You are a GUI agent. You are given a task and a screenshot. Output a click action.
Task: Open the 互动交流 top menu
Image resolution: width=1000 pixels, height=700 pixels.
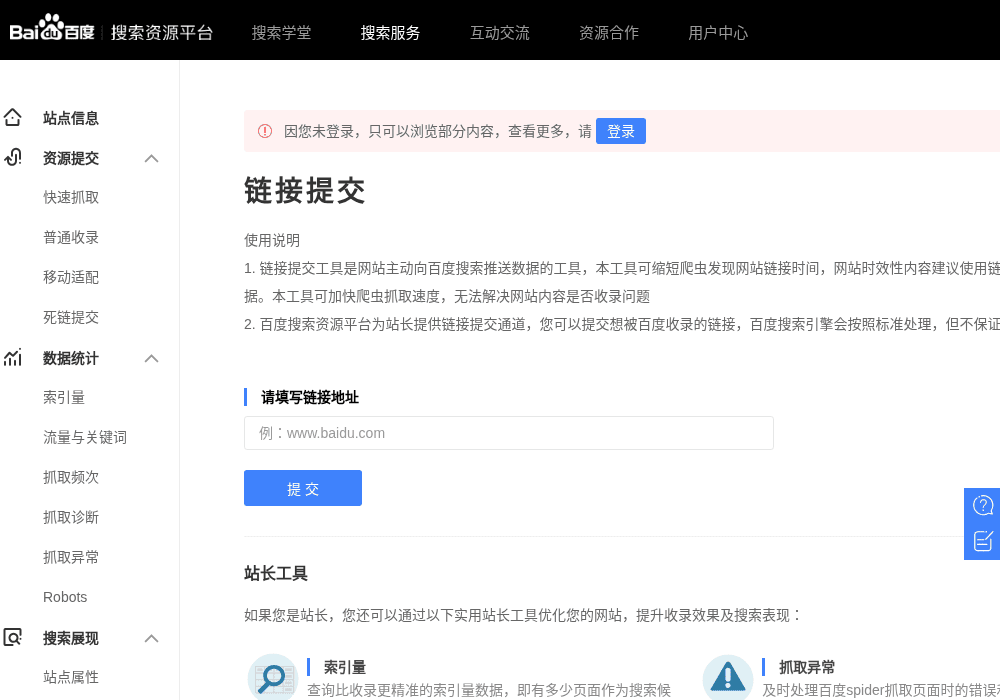click(499, 33)
